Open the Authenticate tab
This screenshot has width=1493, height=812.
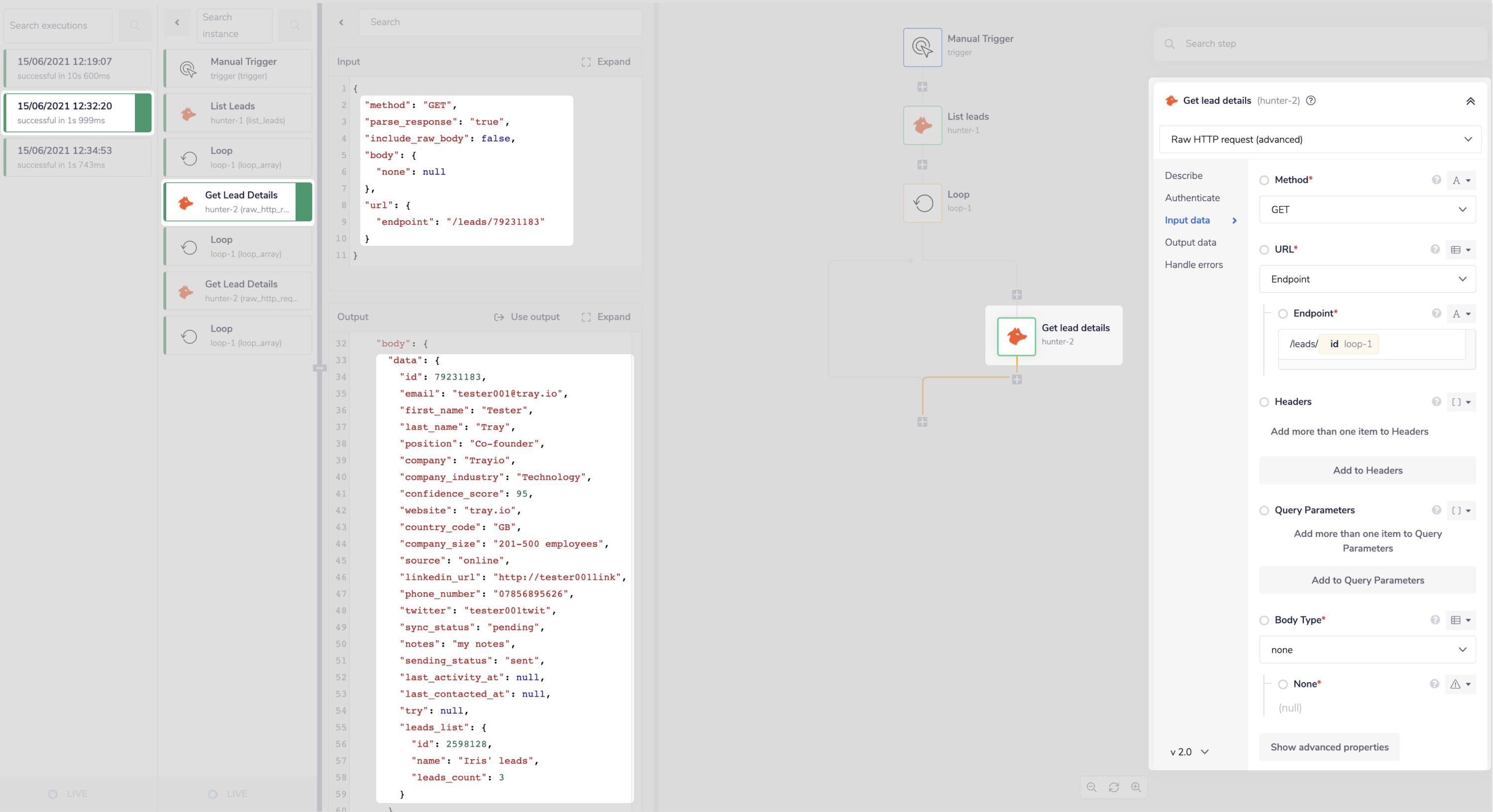(x=1192, y=198)
